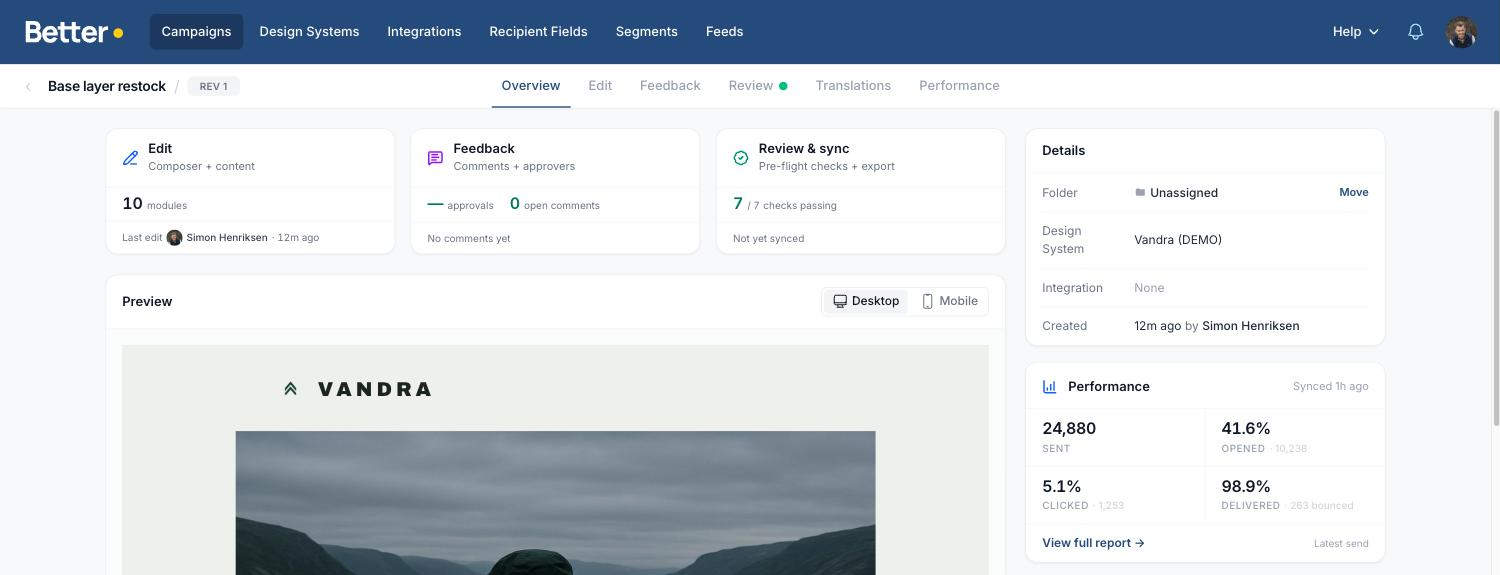Click the 98.9% Delivered statistic
Screen dimensions: 1500x575
point(1287,494)
